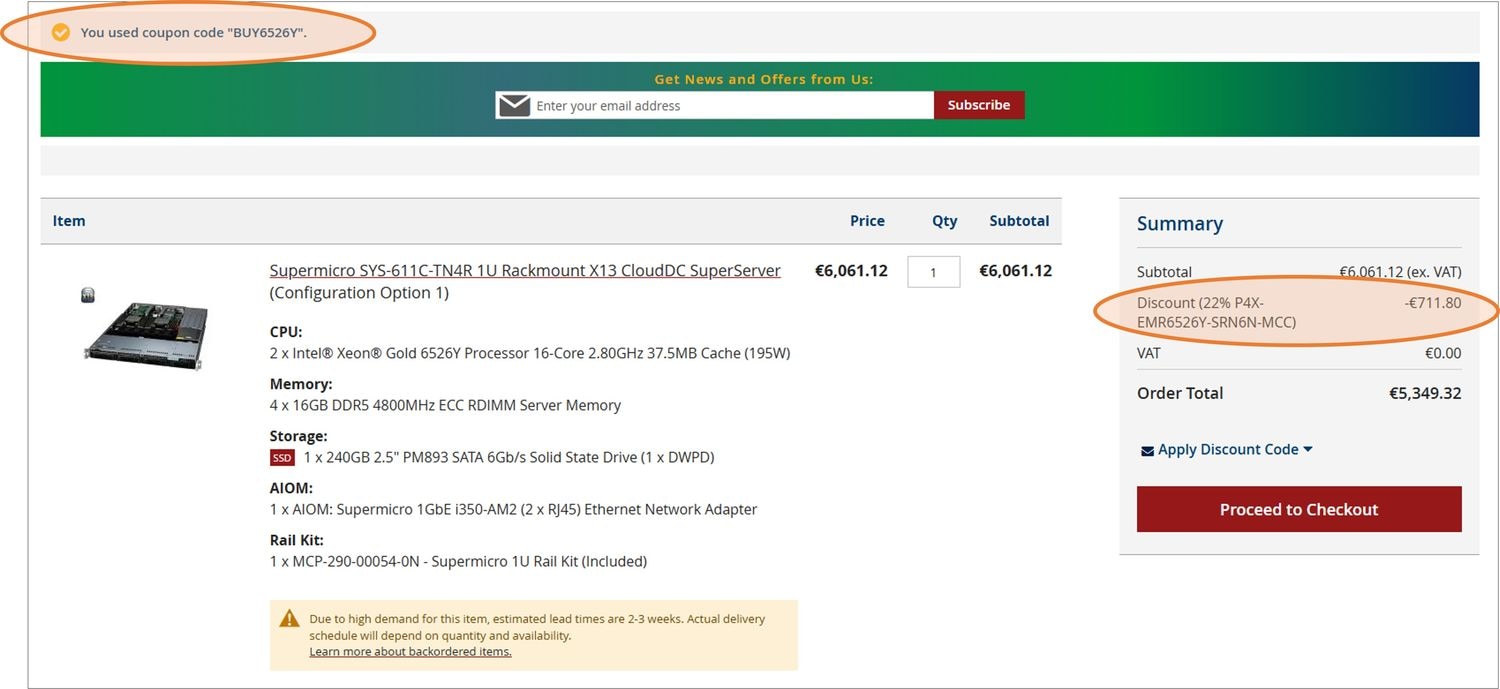Screen dimensions: 1500x689
Task: Click the "AIOM:" label
Action: point(291,488)
